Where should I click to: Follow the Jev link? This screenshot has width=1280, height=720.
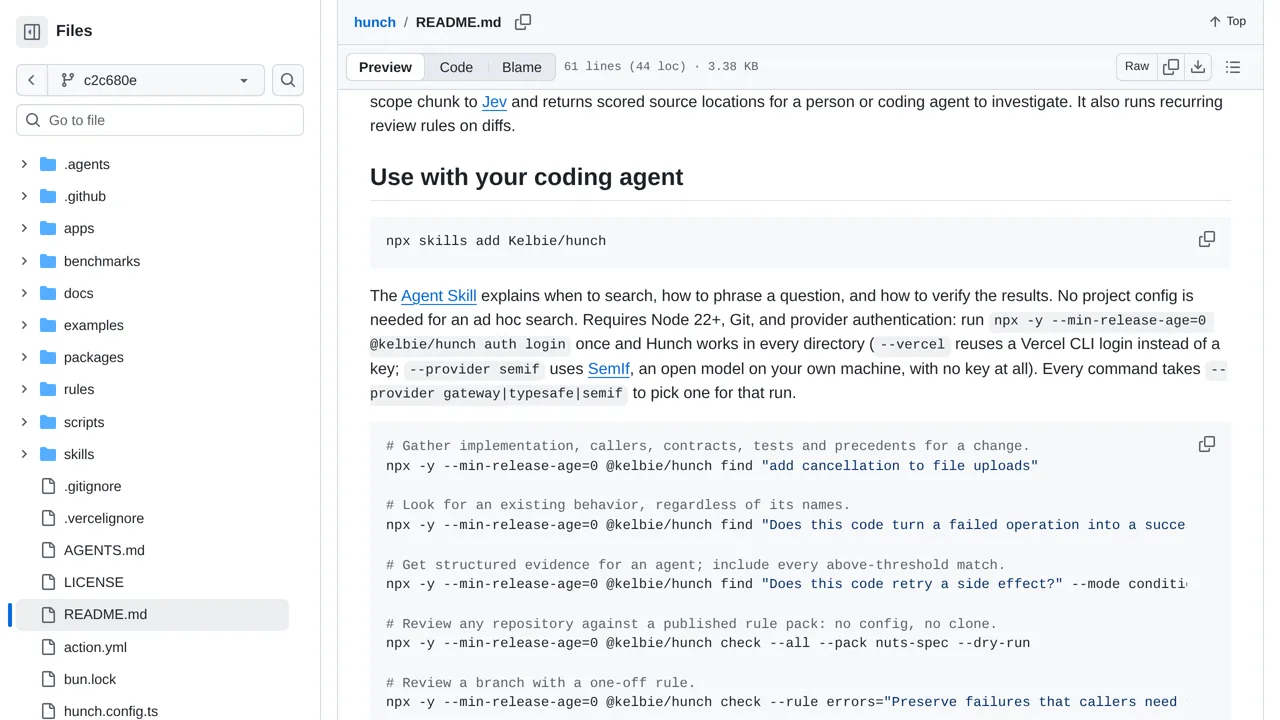pyautogui.click(x=494, y=102)
